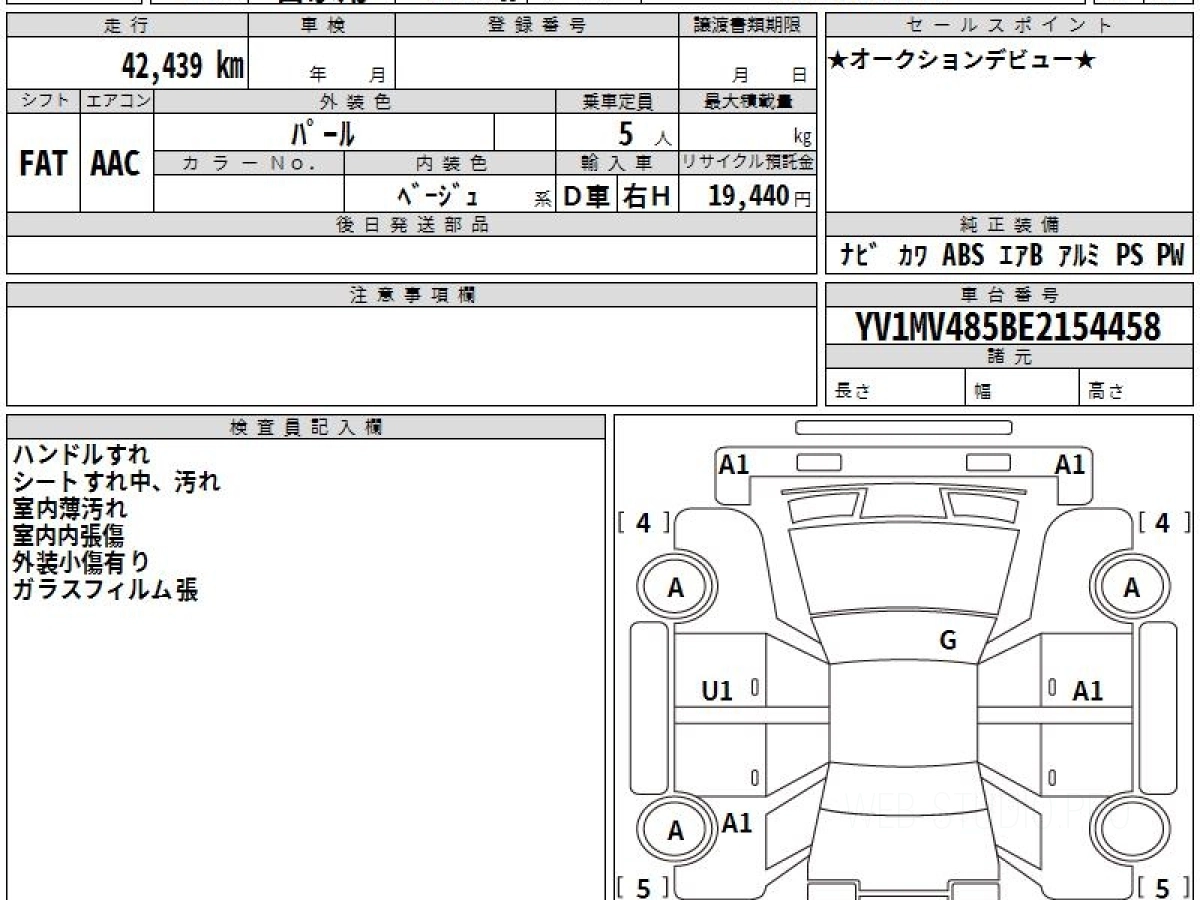Click the 室内薄汚れ note line

tap(70, 508)
